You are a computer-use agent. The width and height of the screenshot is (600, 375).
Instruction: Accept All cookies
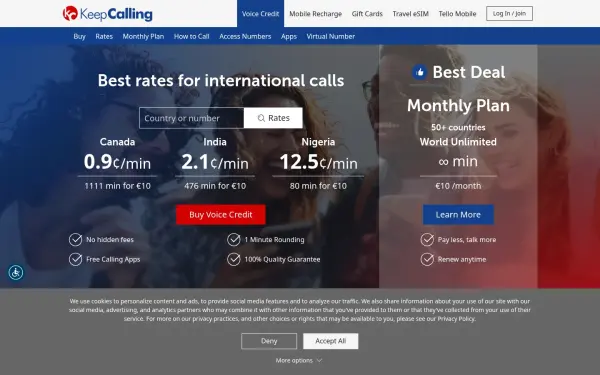pos(331,341)
